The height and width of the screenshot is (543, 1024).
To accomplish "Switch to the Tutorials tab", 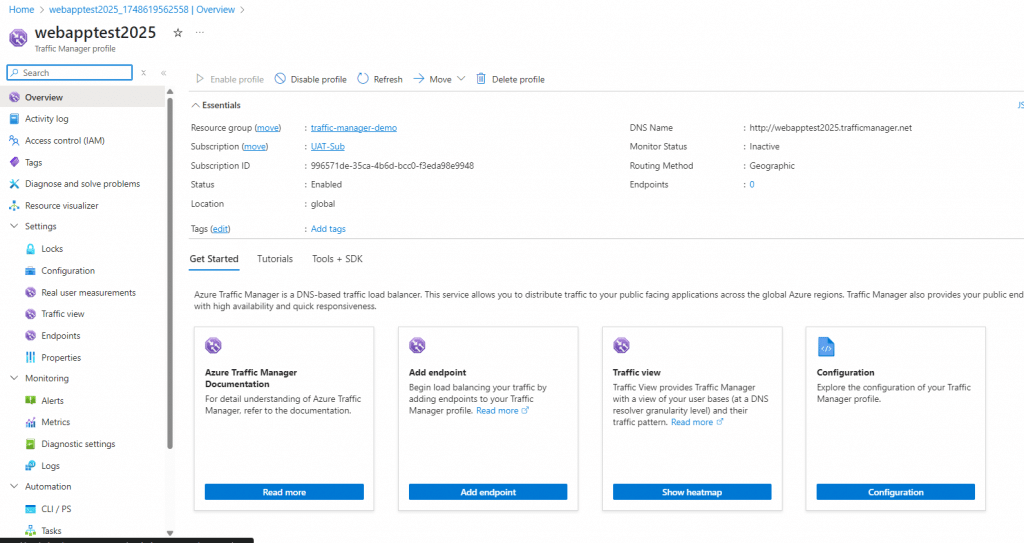I will click(x=275, y=259).
